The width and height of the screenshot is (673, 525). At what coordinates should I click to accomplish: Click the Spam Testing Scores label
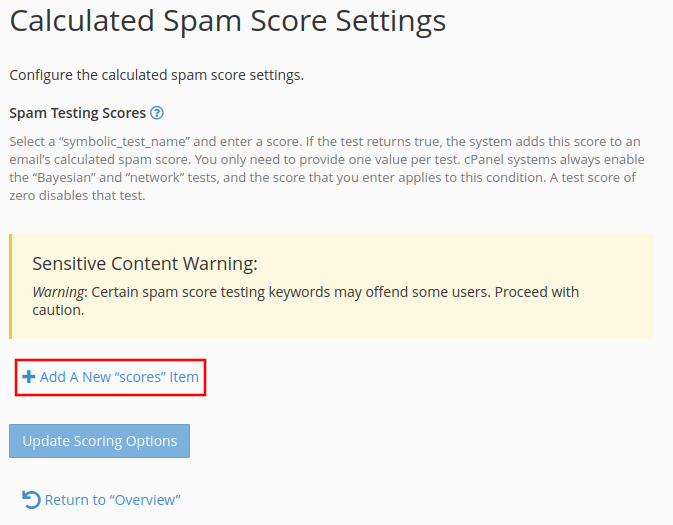(78, 113)
